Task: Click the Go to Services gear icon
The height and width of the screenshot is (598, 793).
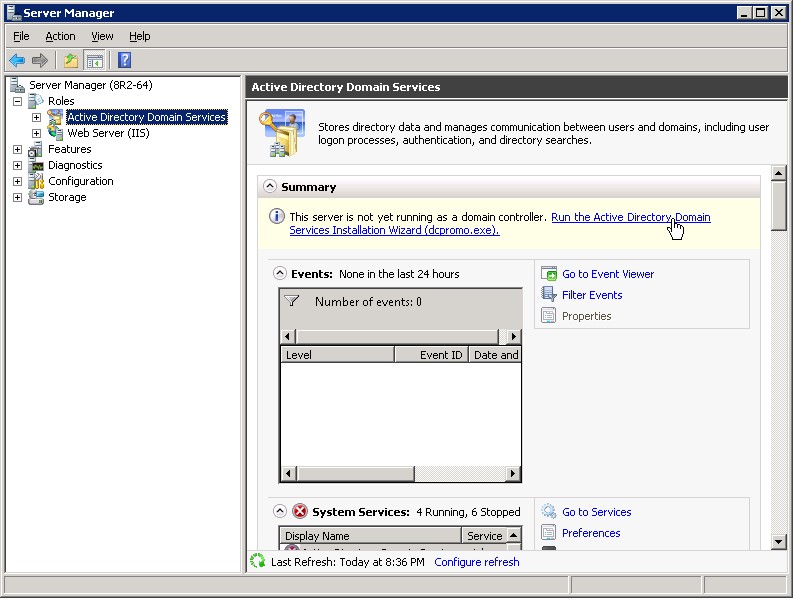Action: (549, 512)
